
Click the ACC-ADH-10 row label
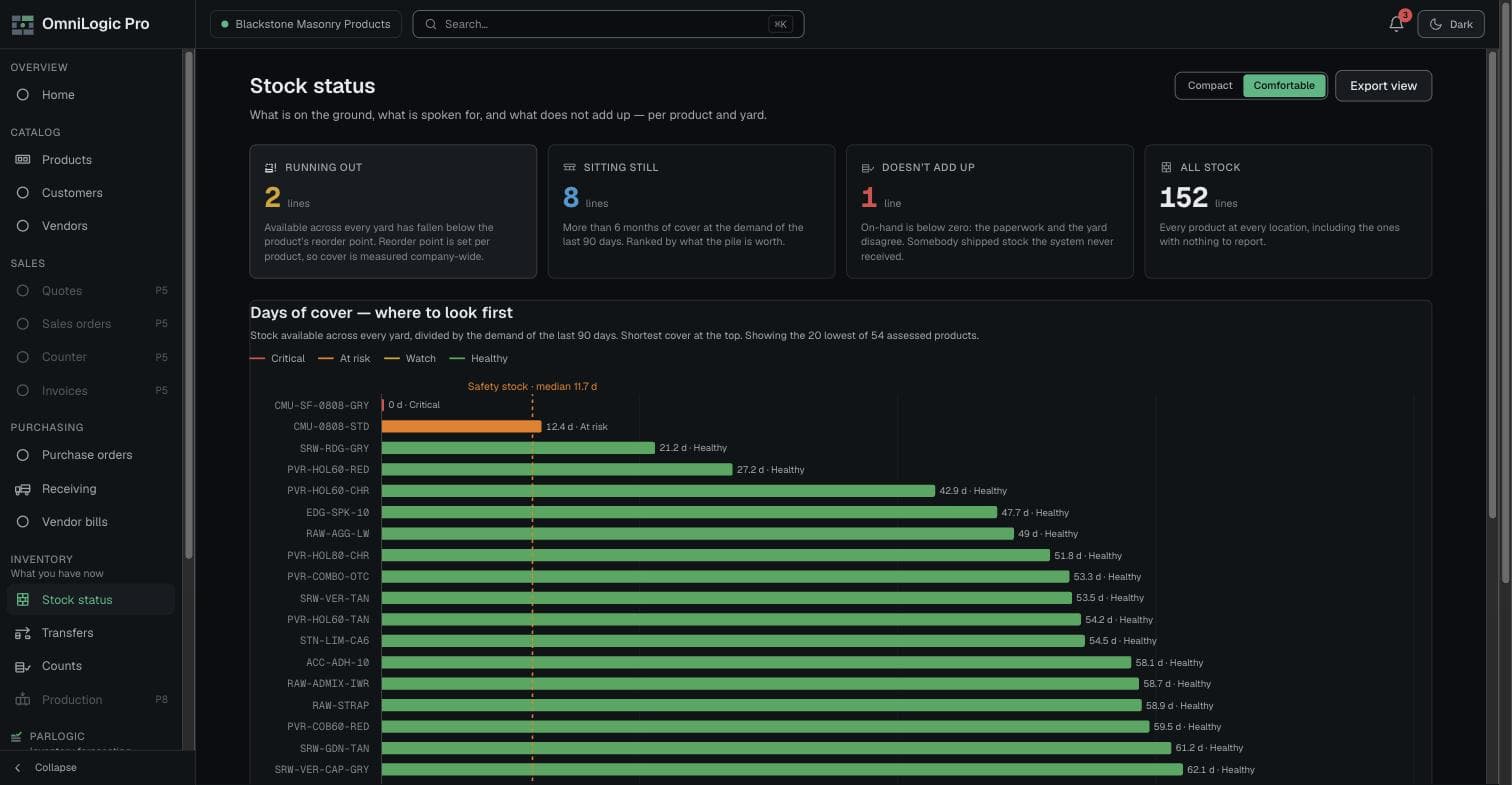[x=337, y=663]
